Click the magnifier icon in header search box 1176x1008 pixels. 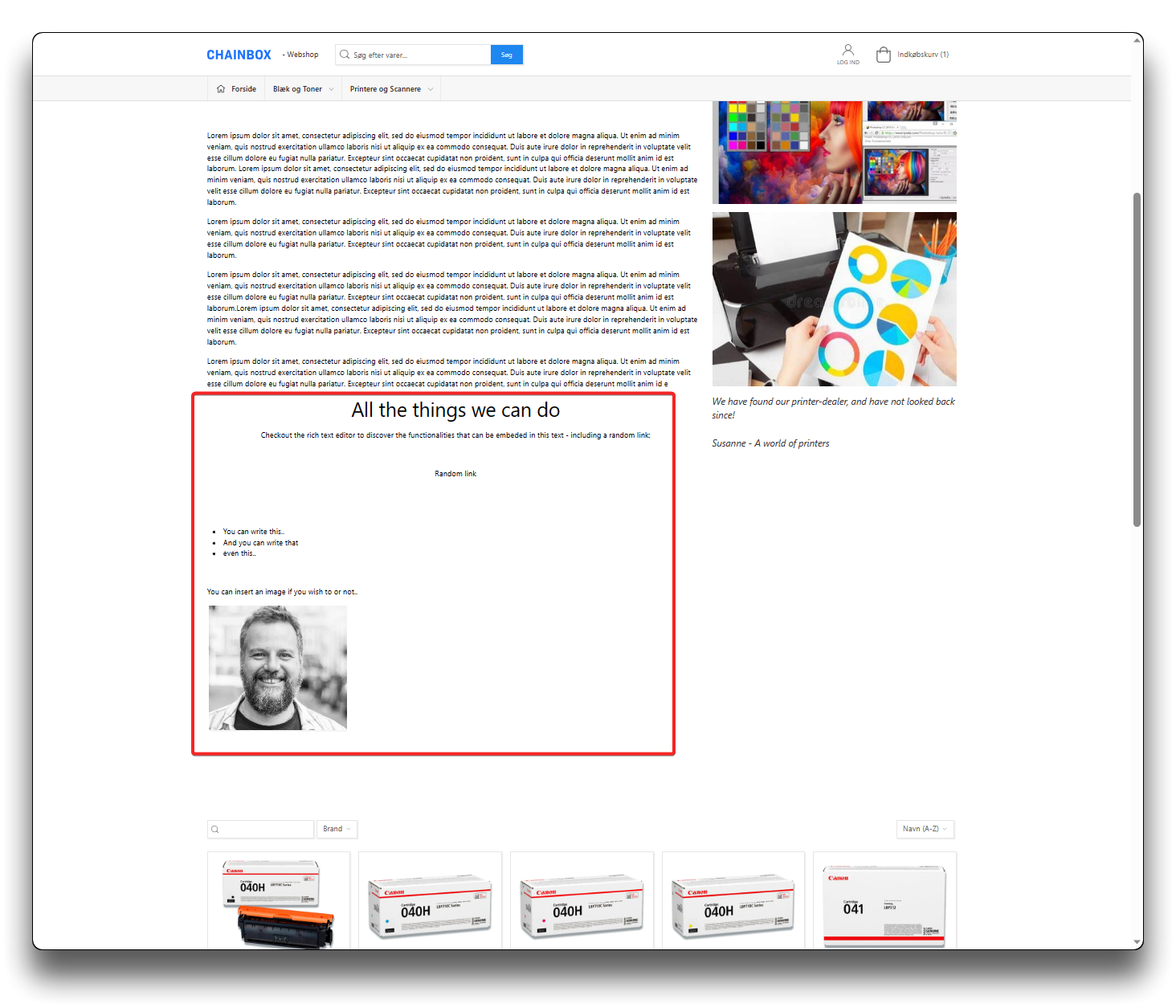345,55
